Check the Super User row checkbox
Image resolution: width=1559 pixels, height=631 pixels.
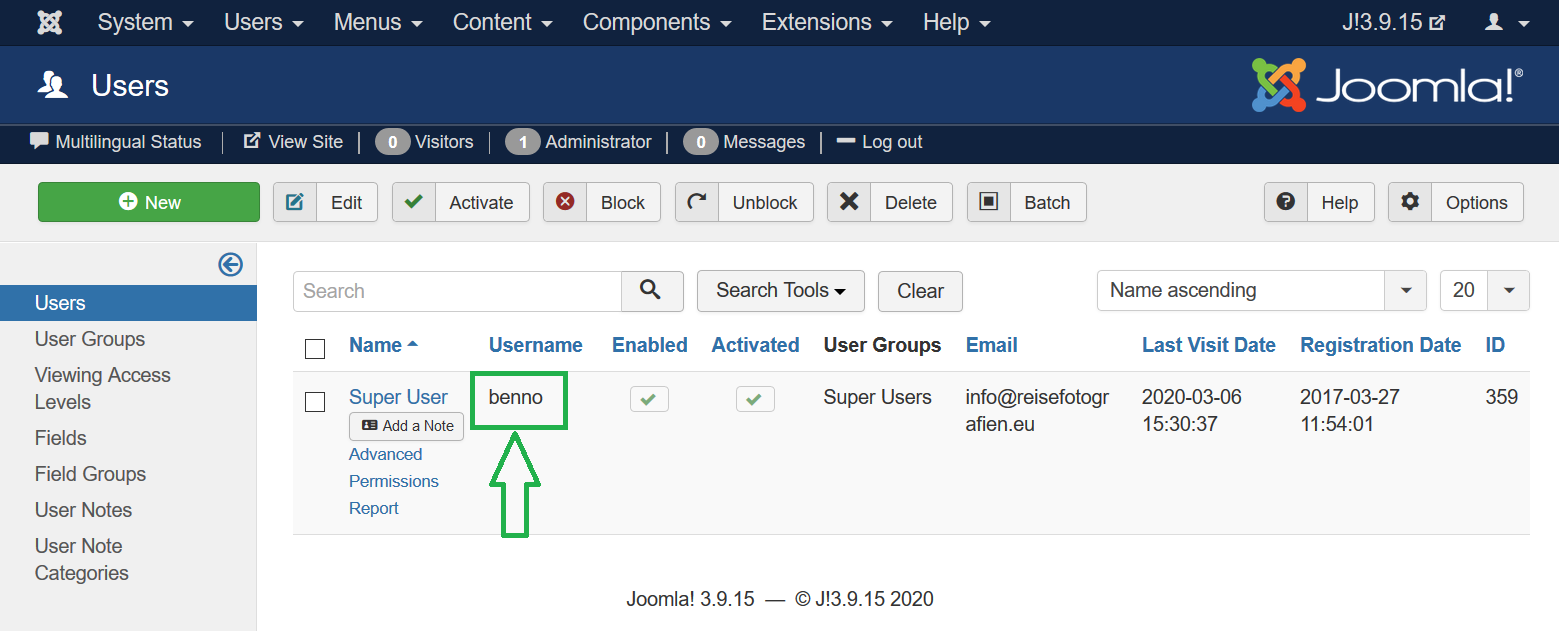(315, 402)
